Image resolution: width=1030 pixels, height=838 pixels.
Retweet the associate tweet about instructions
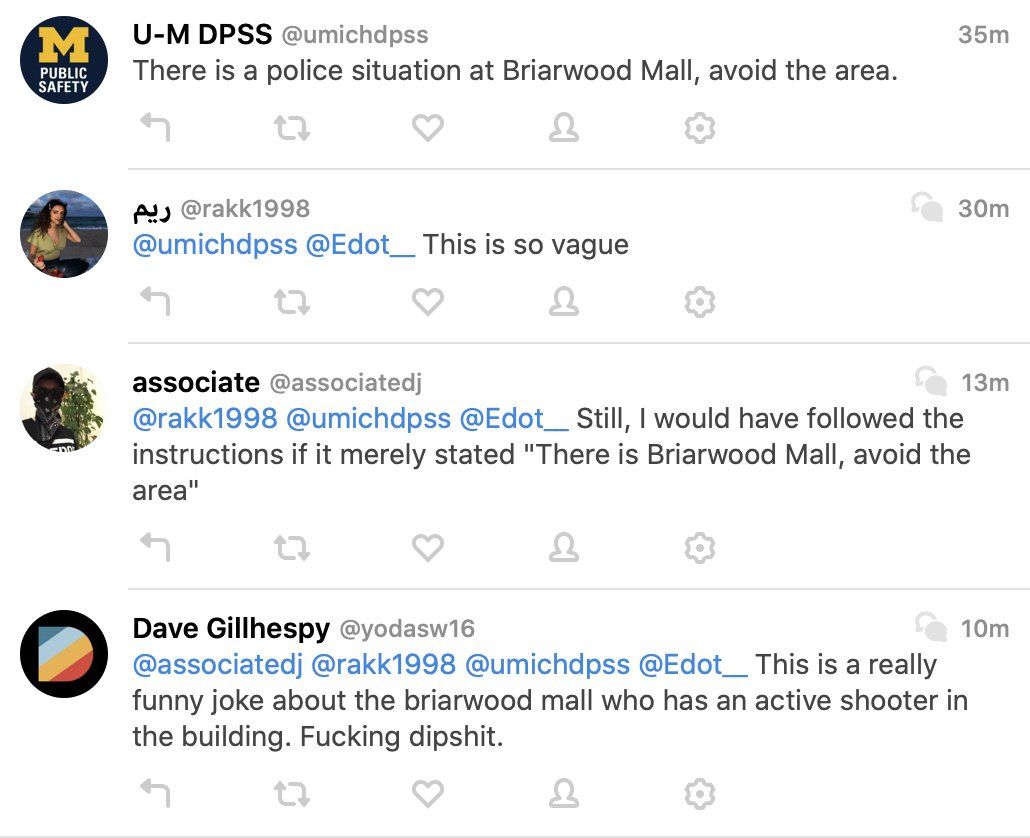click(291, 547)
